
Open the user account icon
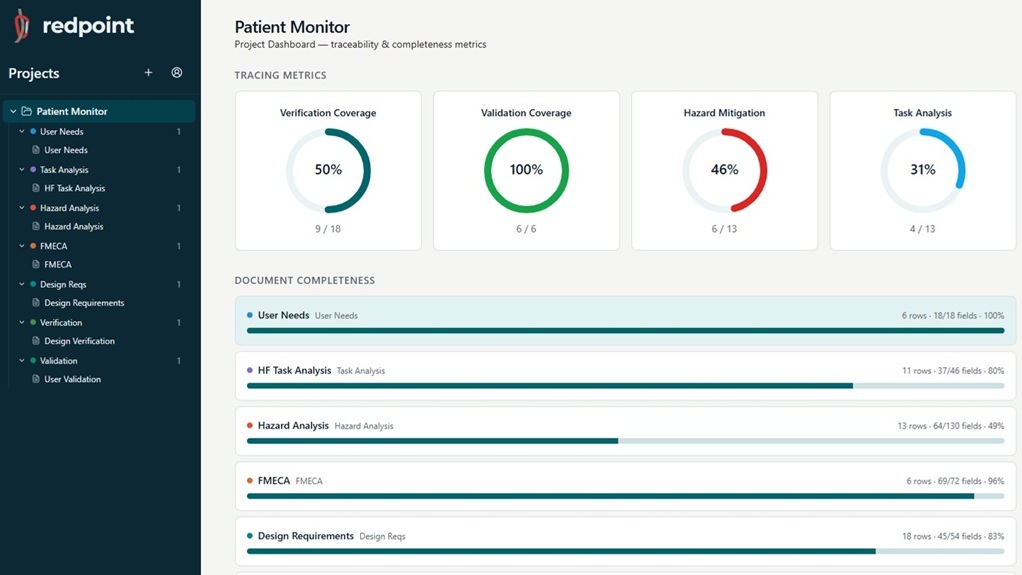point(177,72)
